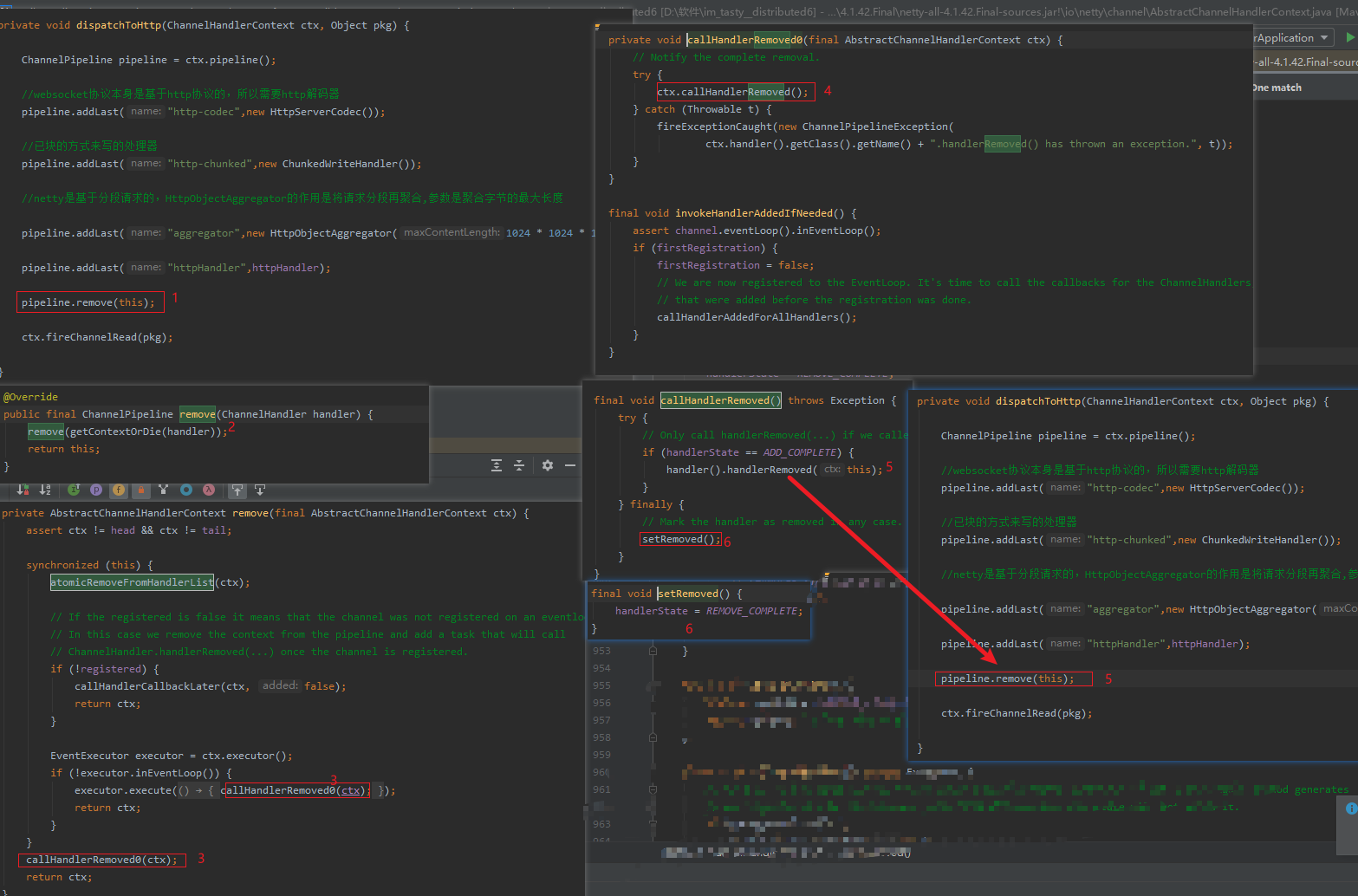Toggle Sort by Visibility in structure toolbar

coord(23,490)
